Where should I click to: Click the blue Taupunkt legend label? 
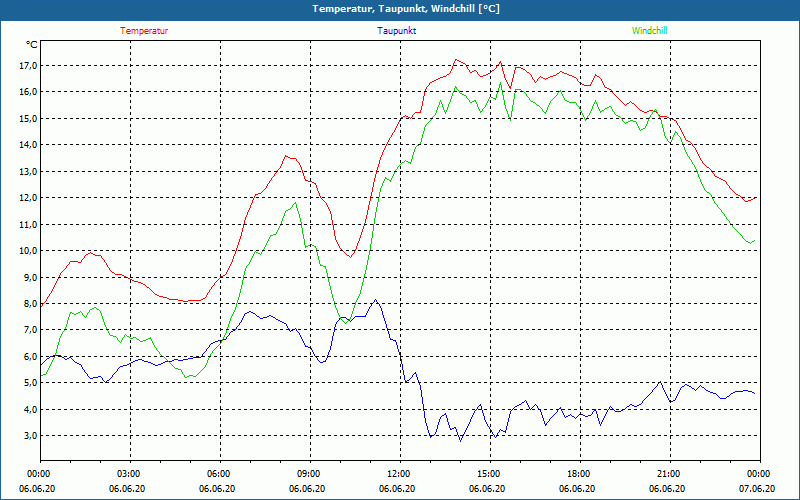click(397, 31)
